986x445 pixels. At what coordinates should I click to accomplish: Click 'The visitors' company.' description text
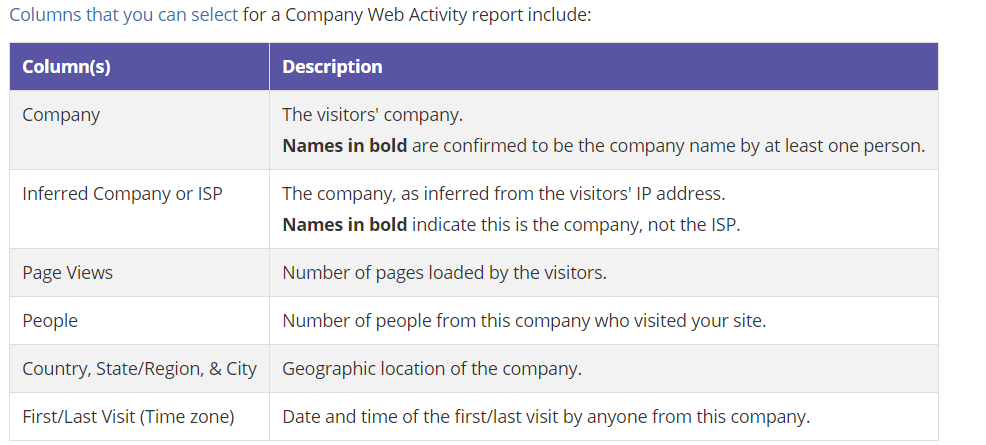pos(372,115)
